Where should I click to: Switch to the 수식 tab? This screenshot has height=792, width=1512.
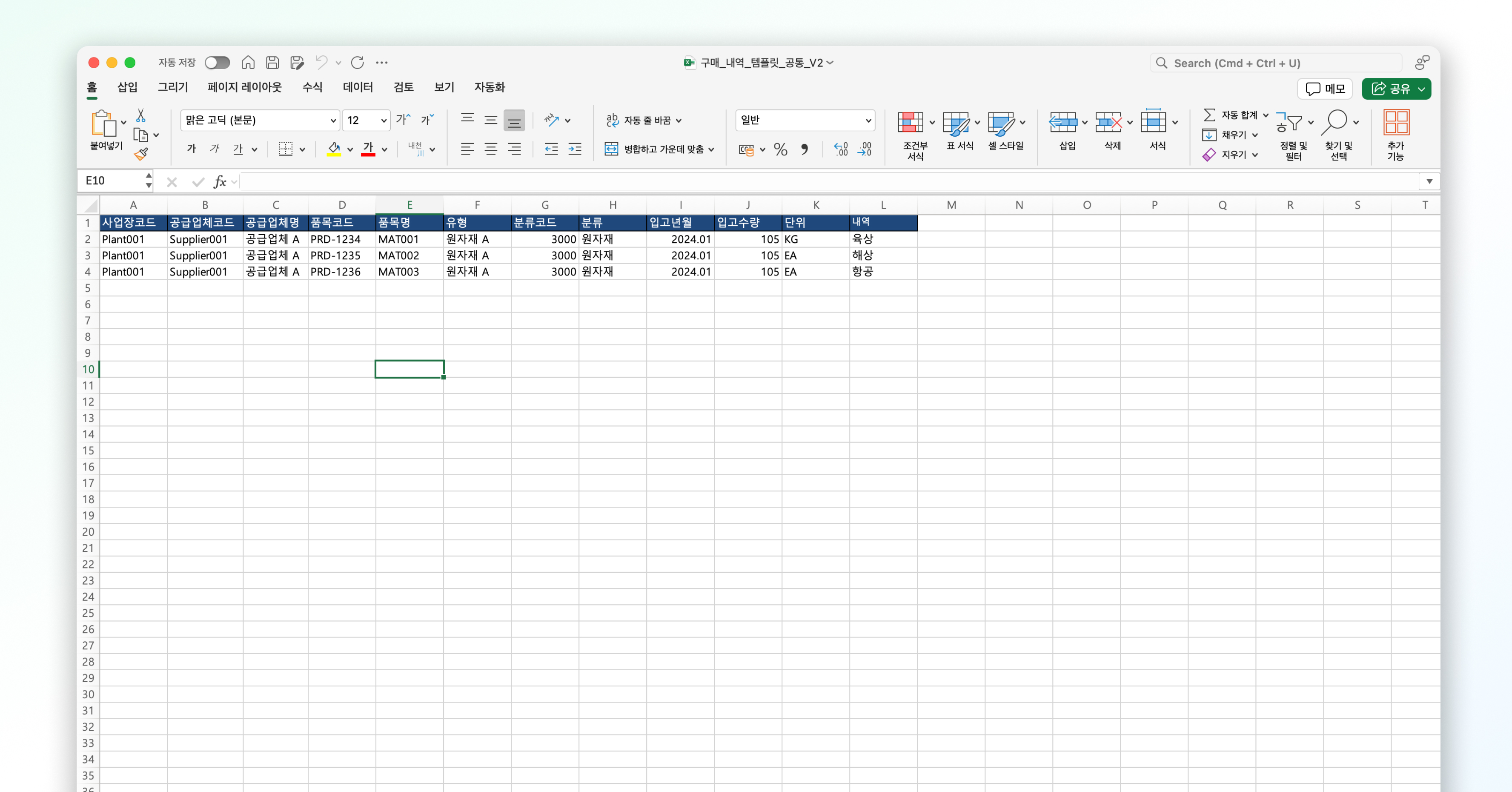coord(312,87)
